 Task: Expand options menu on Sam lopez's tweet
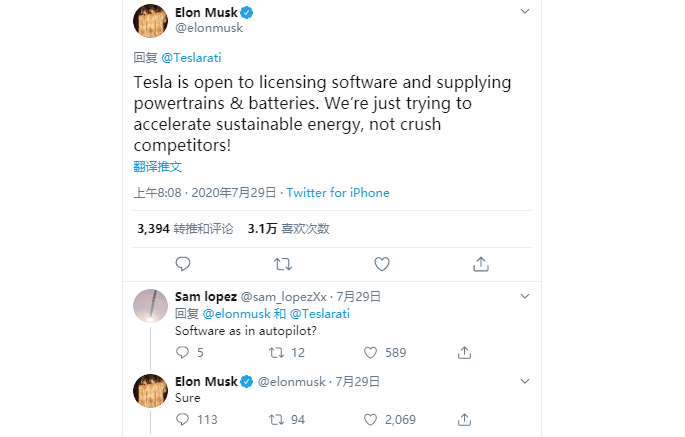coord(525,297)
